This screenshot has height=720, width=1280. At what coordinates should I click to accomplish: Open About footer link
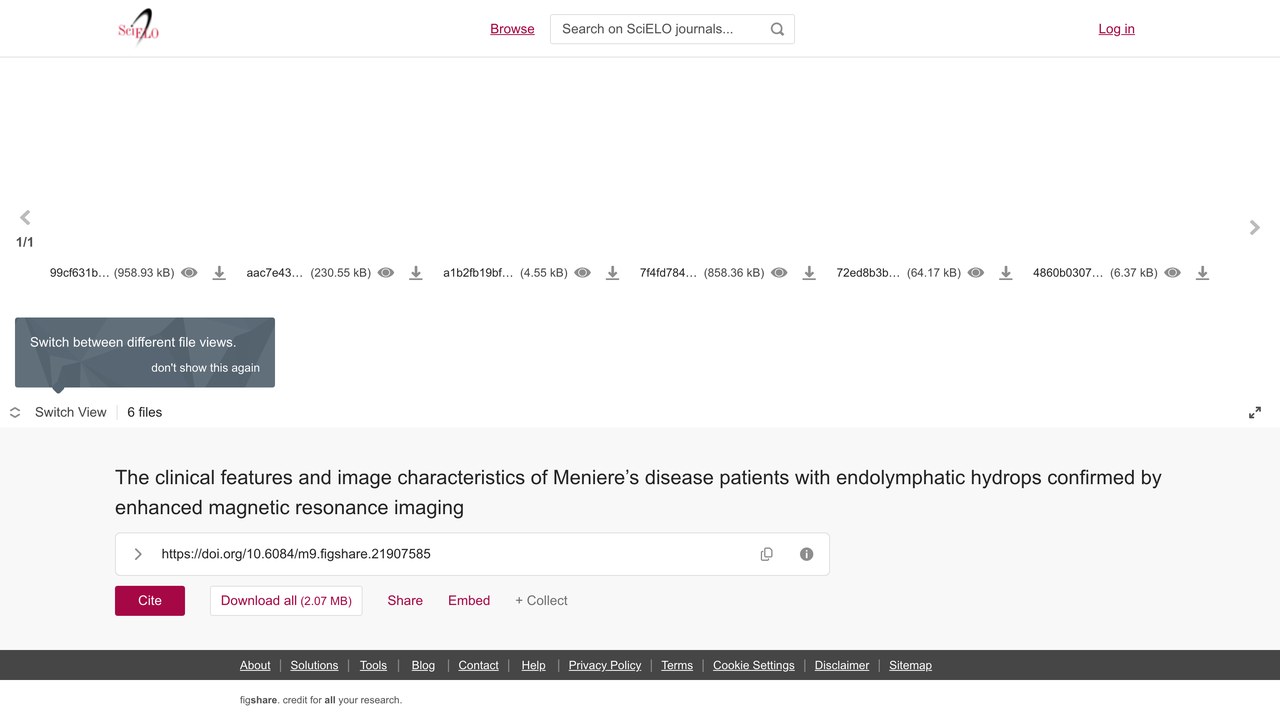(255, 665)
